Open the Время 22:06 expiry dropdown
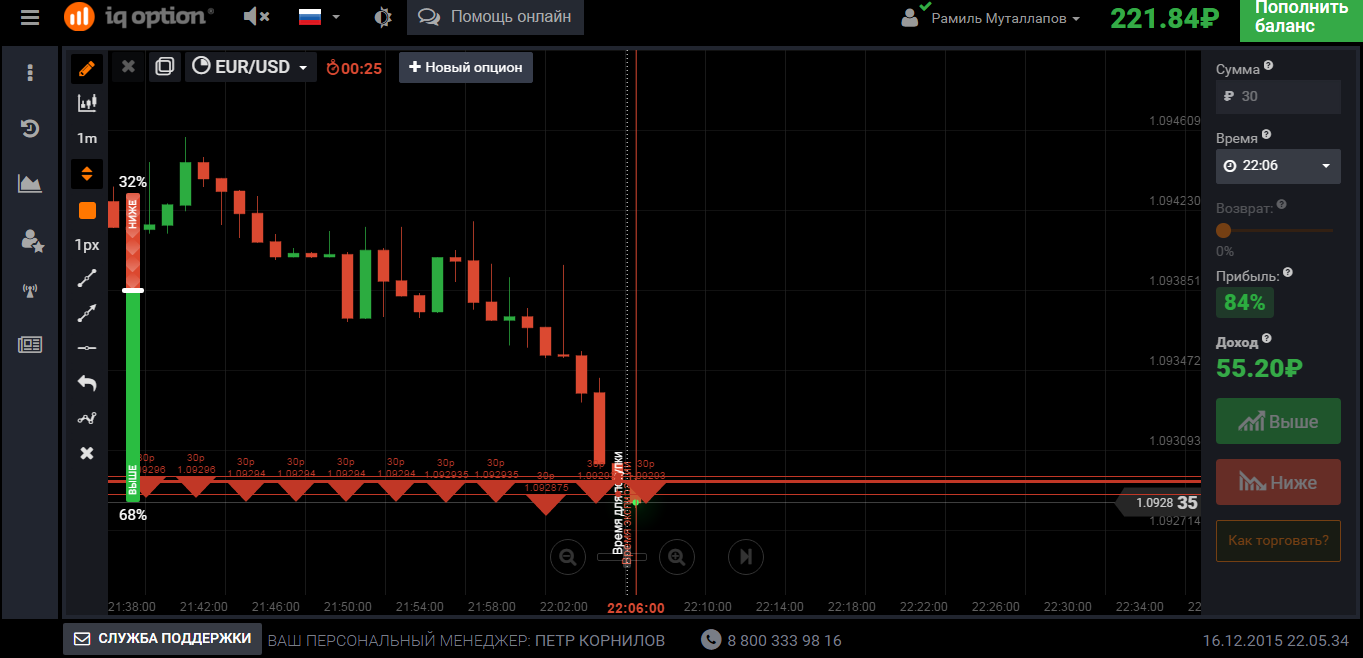This screenshot has height=658, width=1363. click(x=1278, y=165)
